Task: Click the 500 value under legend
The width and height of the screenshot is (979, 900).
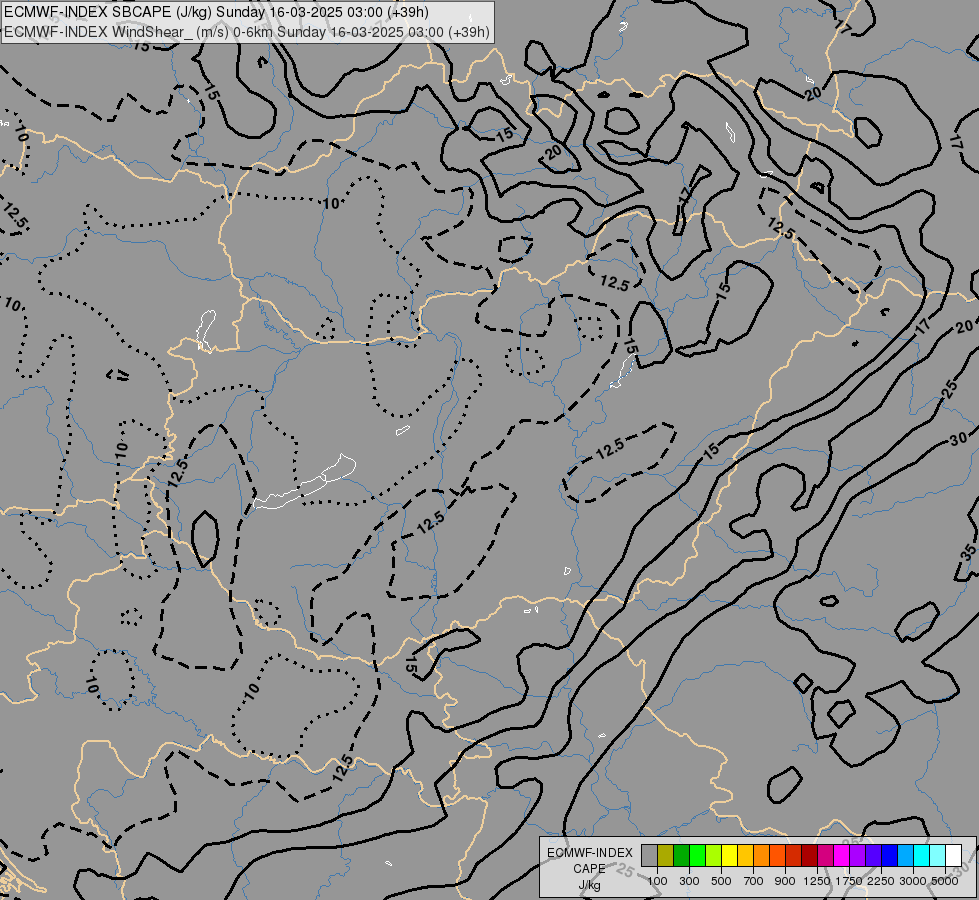Action: pyautogui.click(x=721, y=881)
